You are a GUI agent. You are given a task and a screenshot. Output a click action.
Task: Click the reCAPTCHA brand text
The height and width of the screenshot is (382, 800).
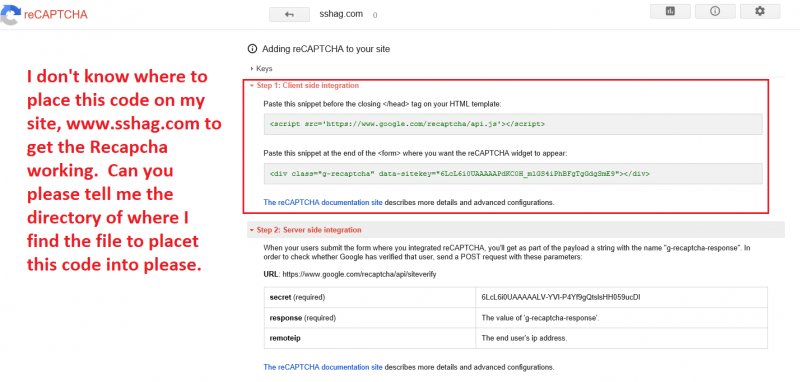56,14
